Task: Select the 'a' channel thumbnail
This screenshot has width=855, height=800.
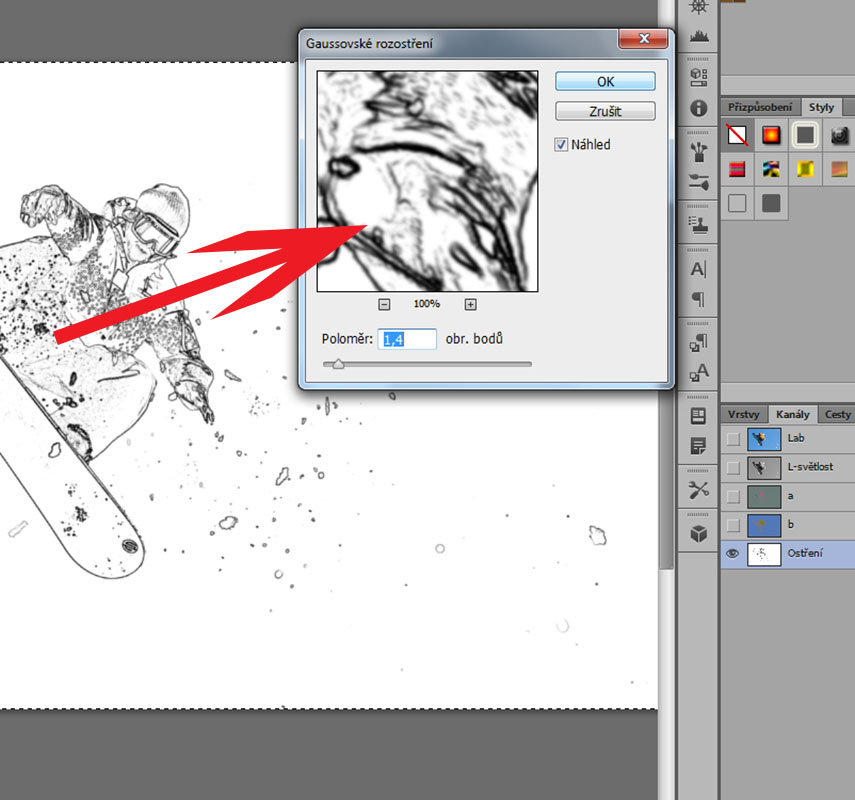Action: 764,496
